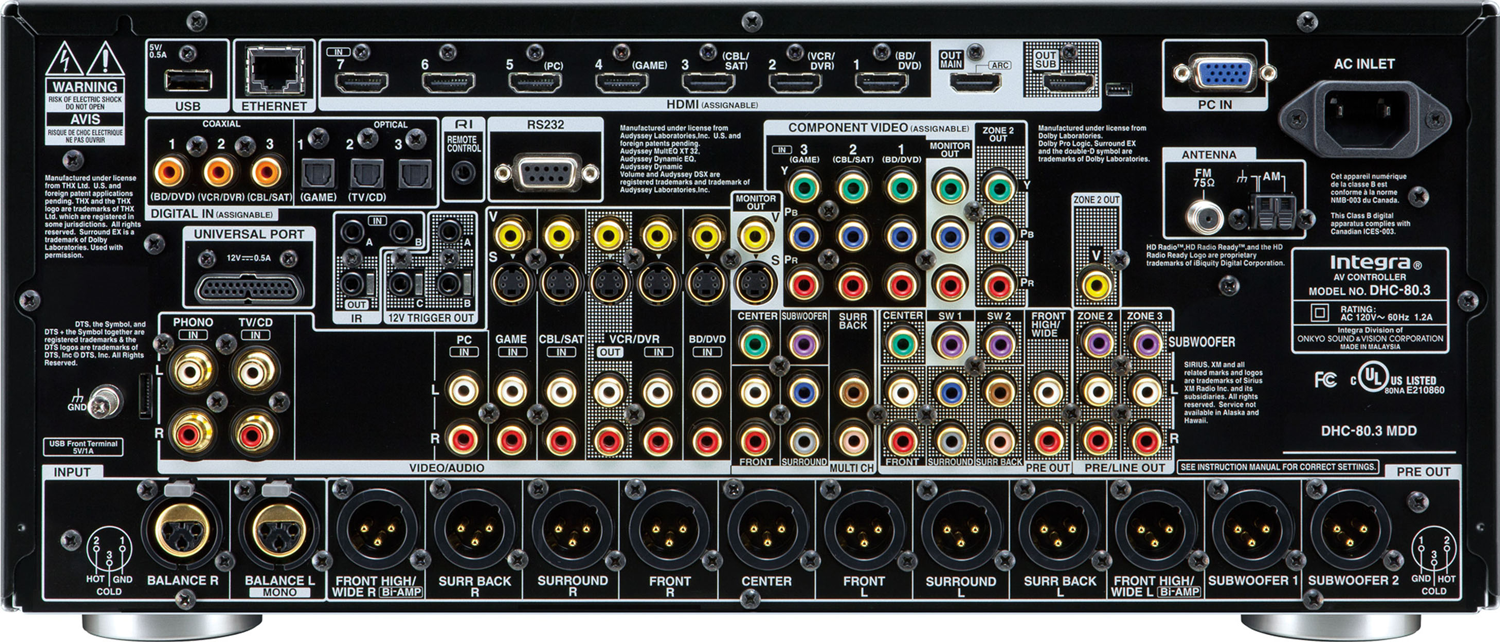
Task: Select optical input 2 (TV/CD)
Action: click(x=366, y=176)
